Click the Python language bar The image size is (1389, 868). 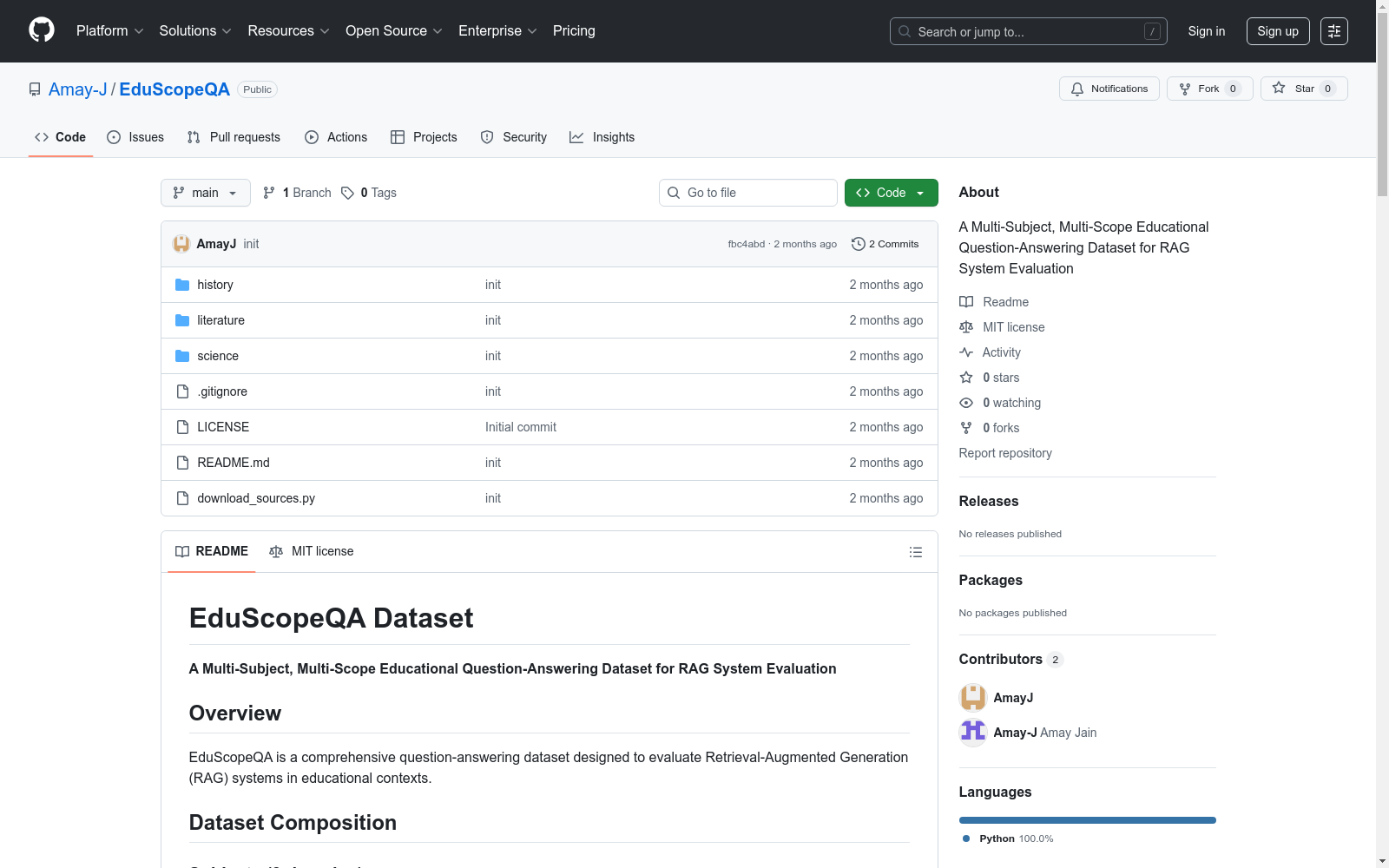pos(1088,820)
